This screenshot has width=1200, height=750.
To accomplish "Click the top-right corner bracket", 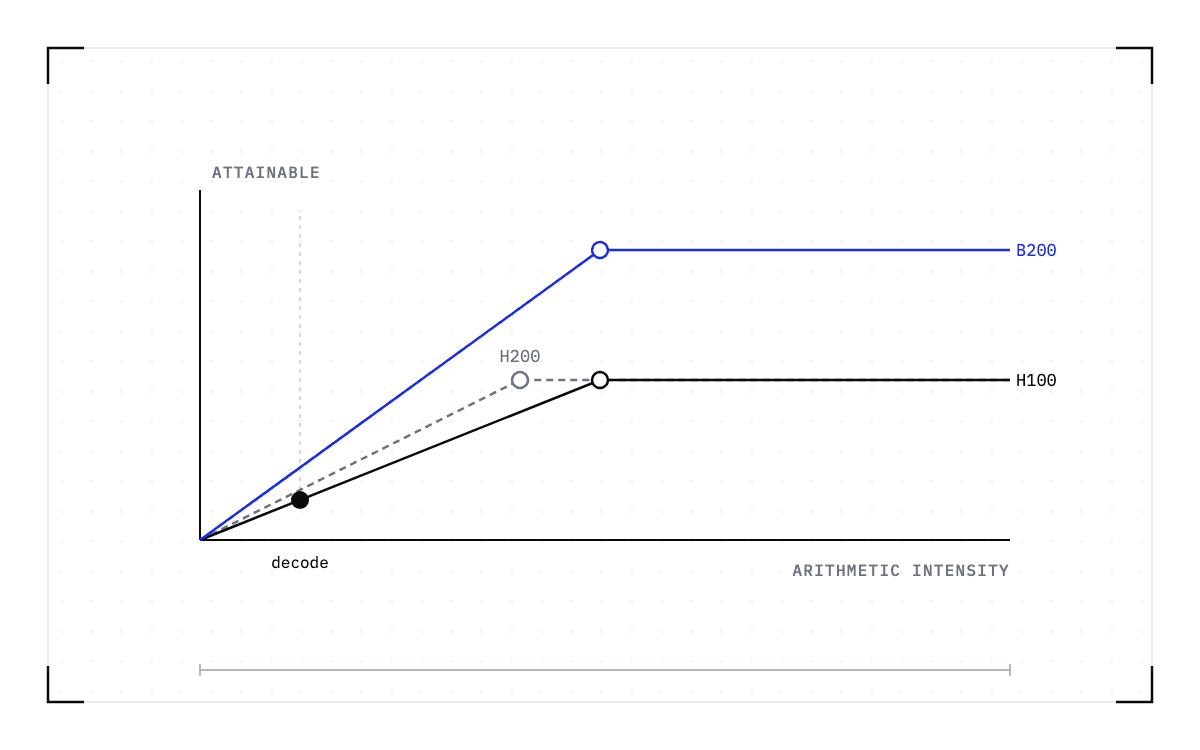I will click(1135, 65).
